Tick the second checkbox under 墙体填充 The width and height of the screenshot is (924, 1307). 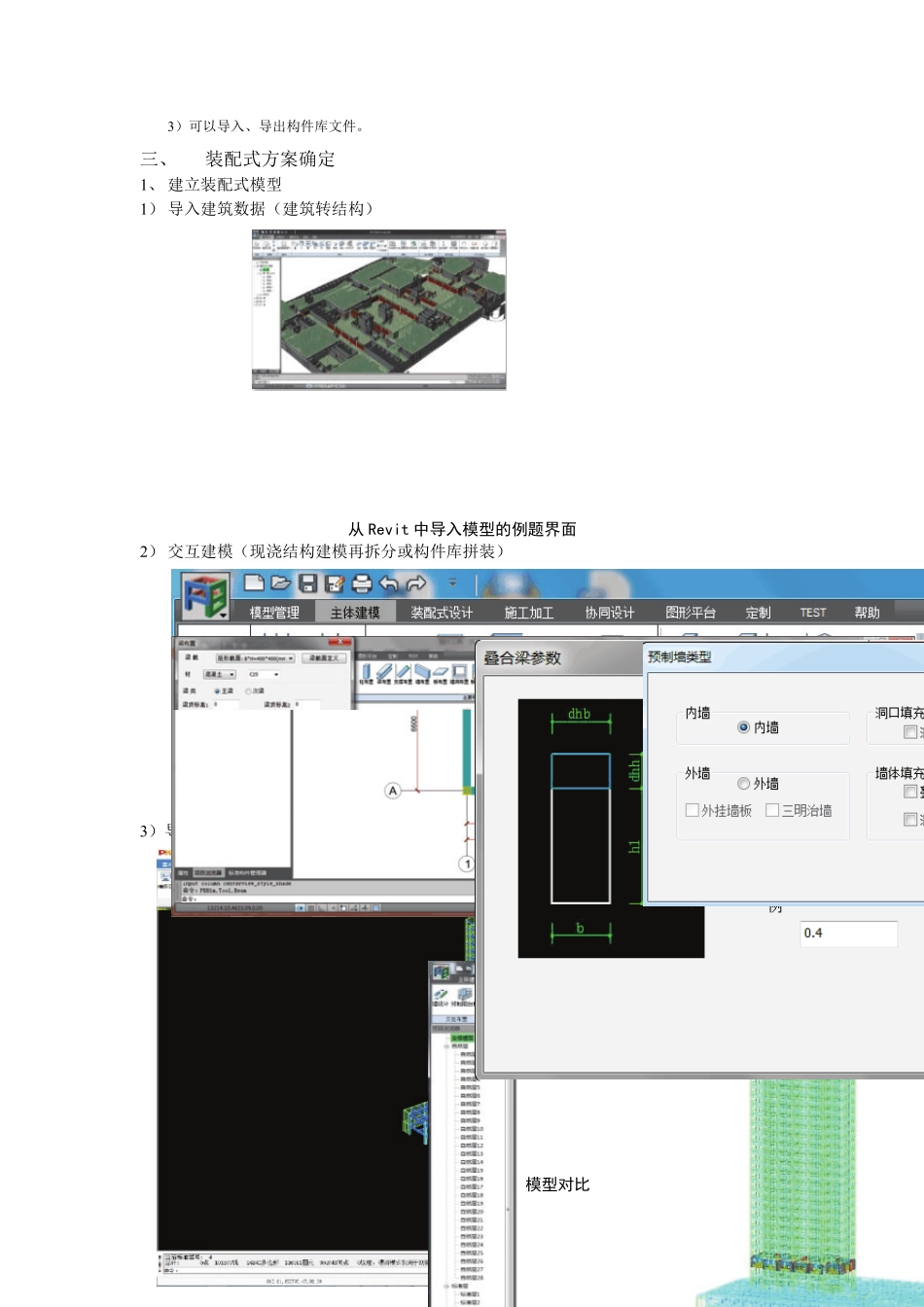[910, 820]
